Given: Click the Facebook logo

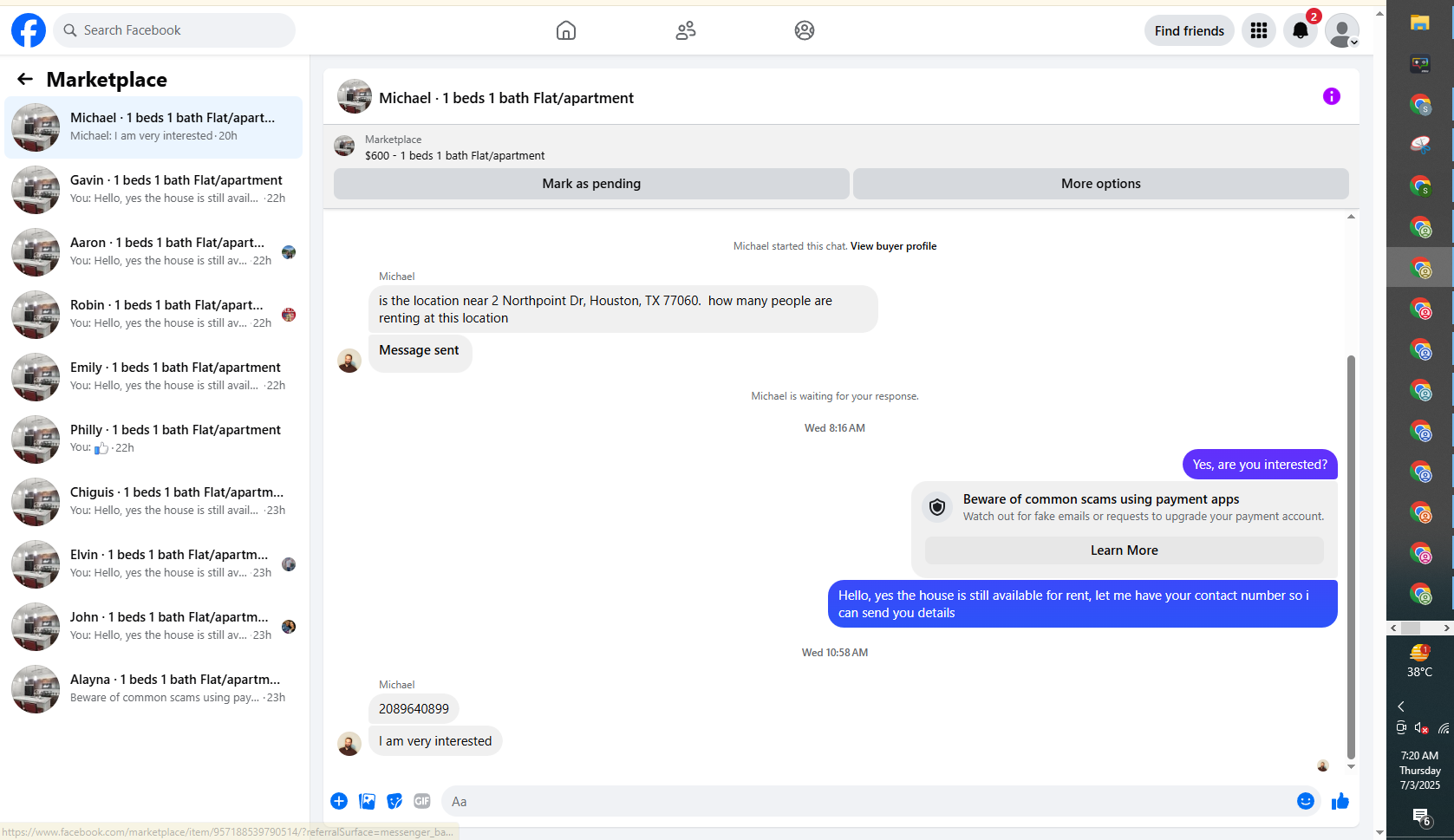Looking at the screenshot, I should (x=29, y=30).
